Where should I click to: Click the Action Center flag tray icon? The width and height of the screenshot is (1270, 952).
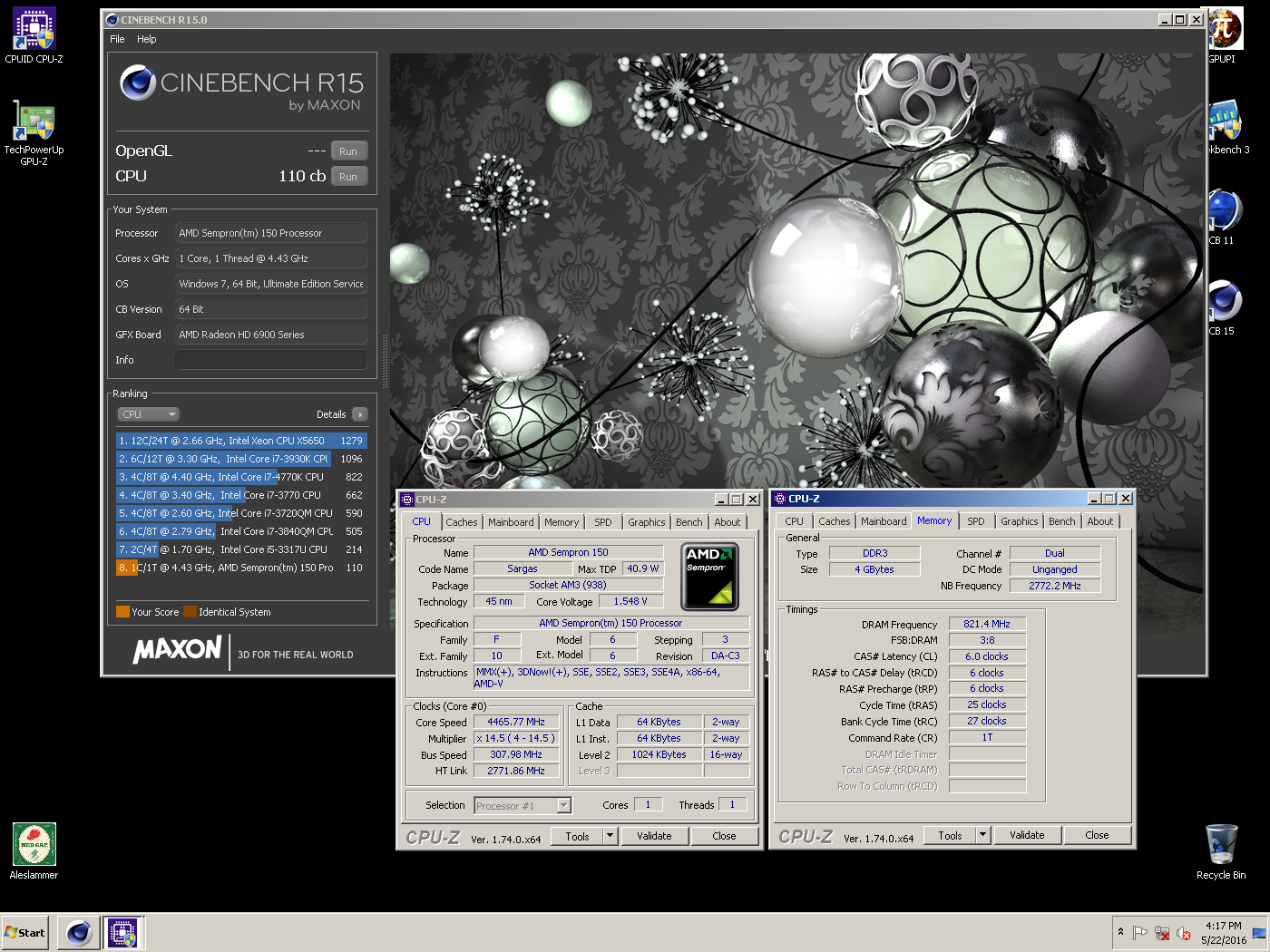1140,933
